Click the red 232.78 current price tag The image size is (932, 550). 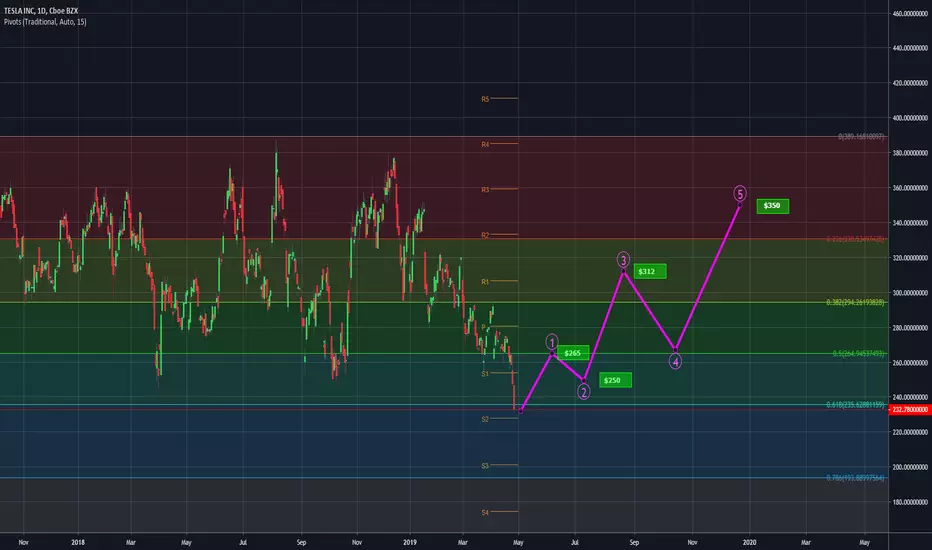click(x=910, y=410)
